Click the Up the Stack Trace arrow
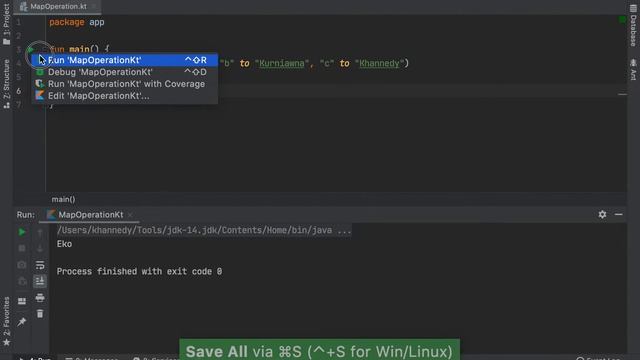The image size is (640, 360). click(x=40, y=233)
